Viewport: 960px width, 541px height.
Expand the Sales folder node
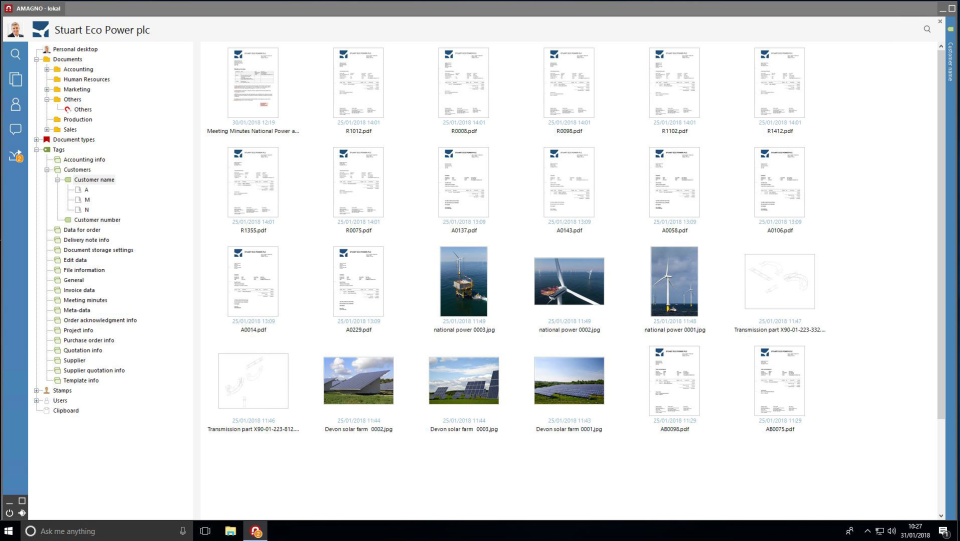click(x=47, y=129)
